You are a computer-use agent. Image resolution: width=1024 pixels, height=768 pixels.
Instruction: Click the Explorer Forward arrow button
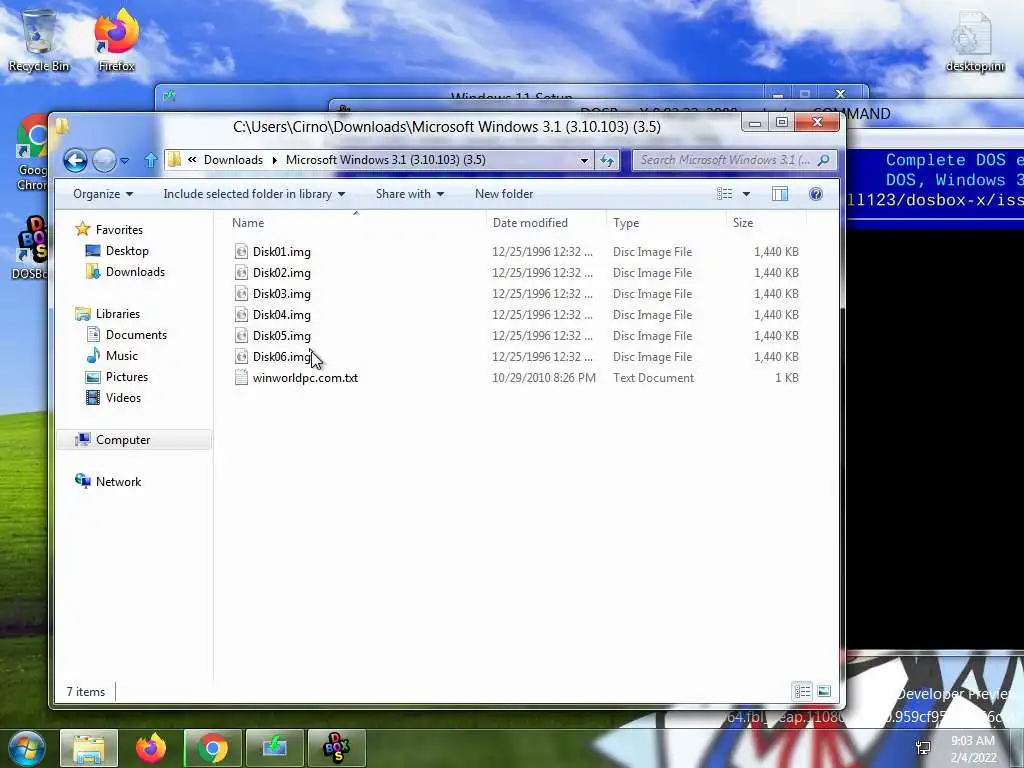(x=104, y=160)
